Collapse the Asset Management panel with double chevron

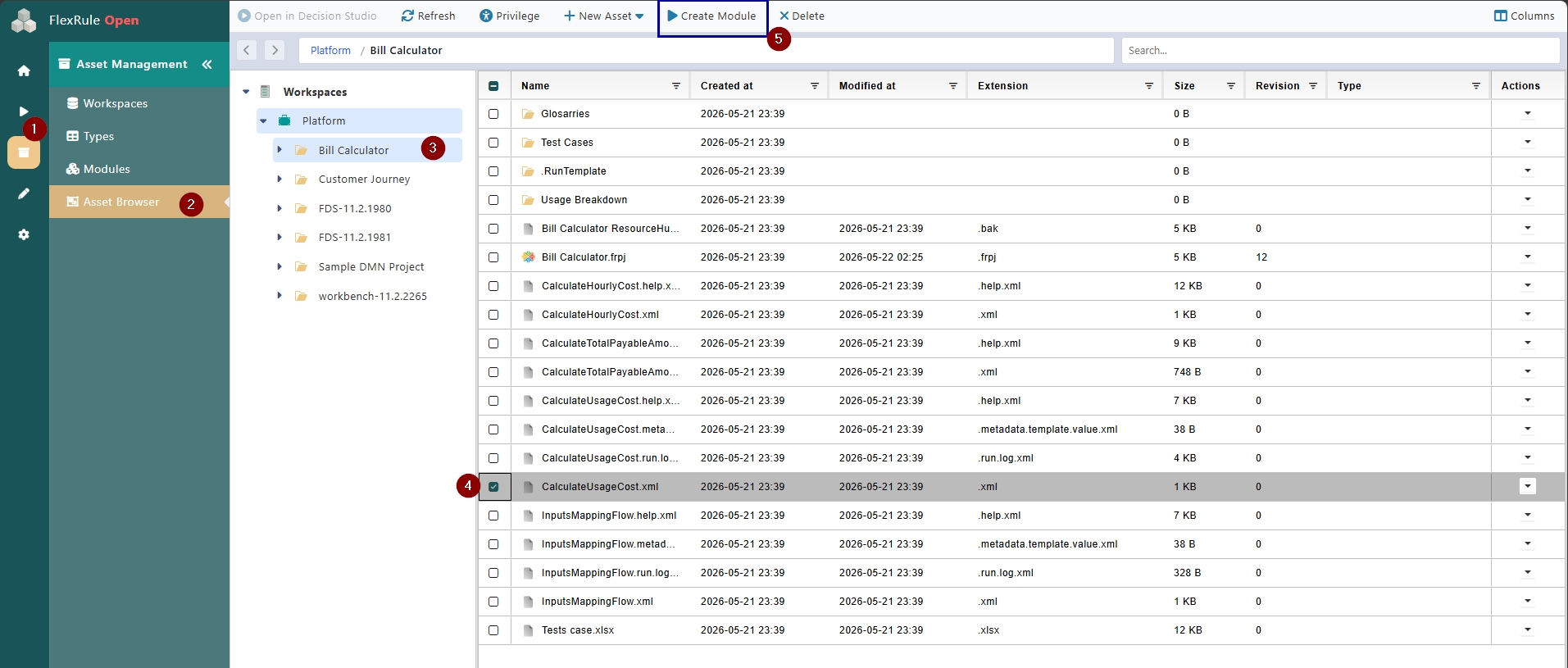pyautogui.click(x=207, y=64)
